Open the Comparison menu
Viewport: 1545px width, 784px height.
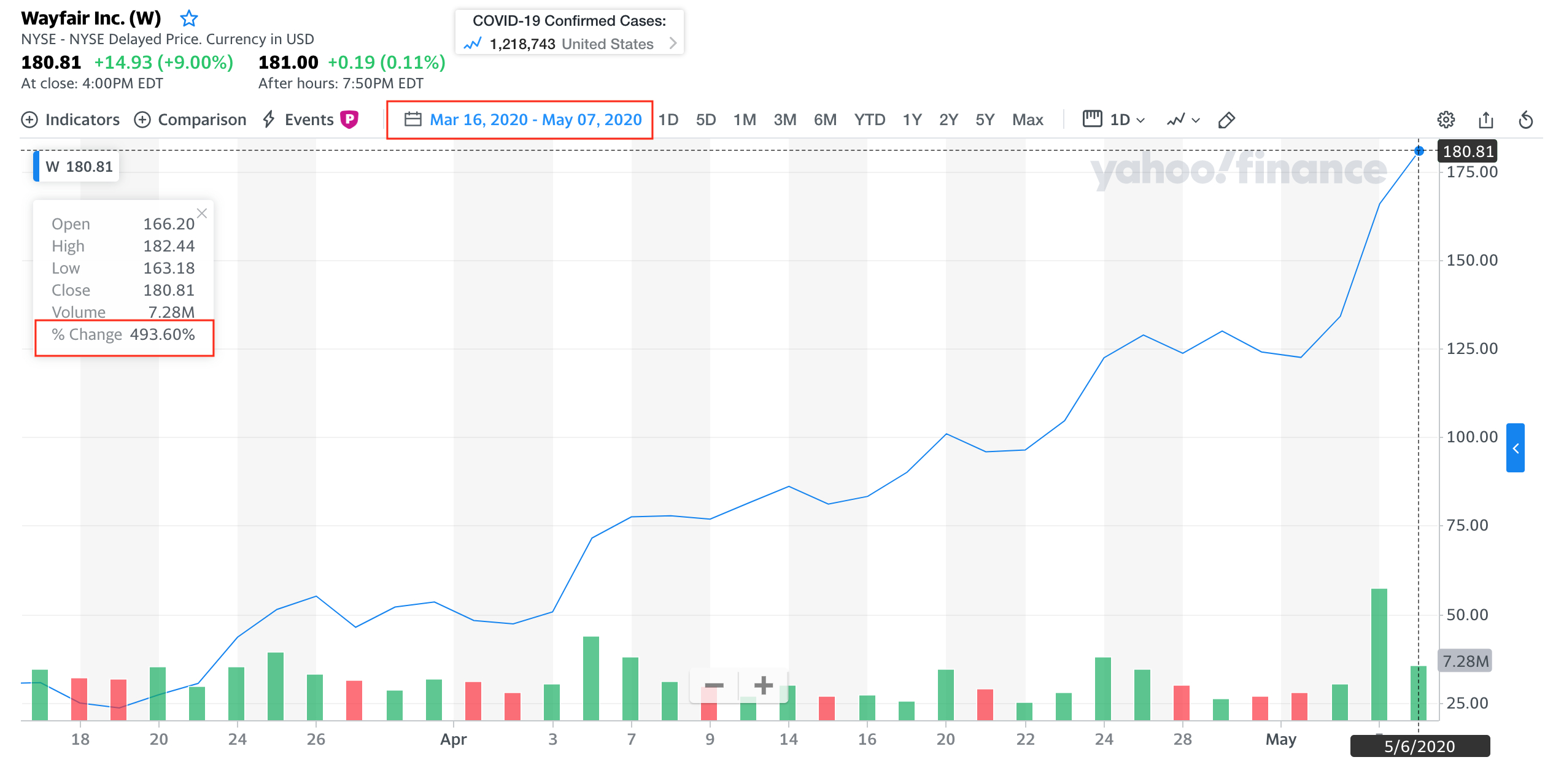point(190,120)
